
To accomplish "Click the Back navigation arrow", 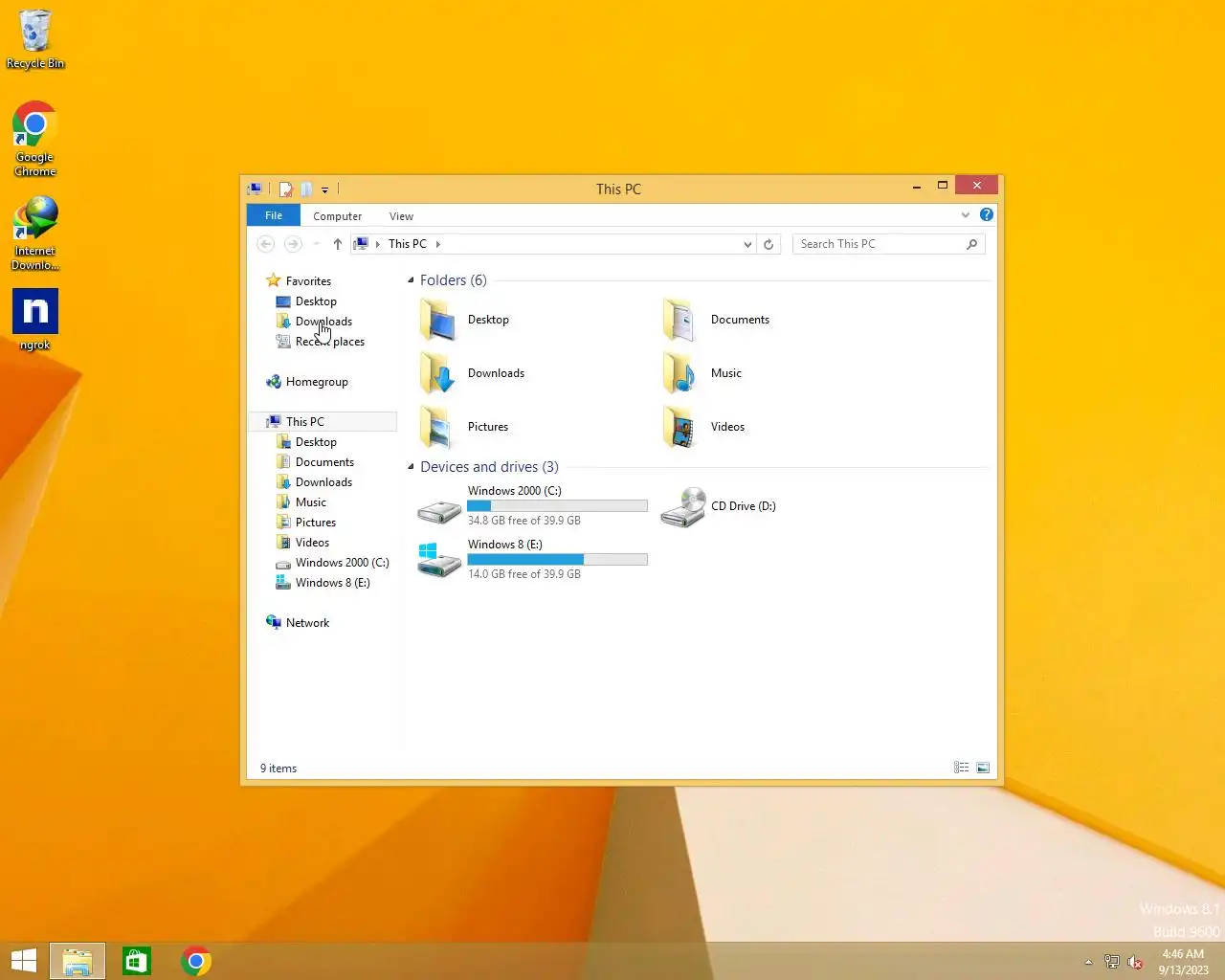I will pyautogui.click(x=266, y=244).
